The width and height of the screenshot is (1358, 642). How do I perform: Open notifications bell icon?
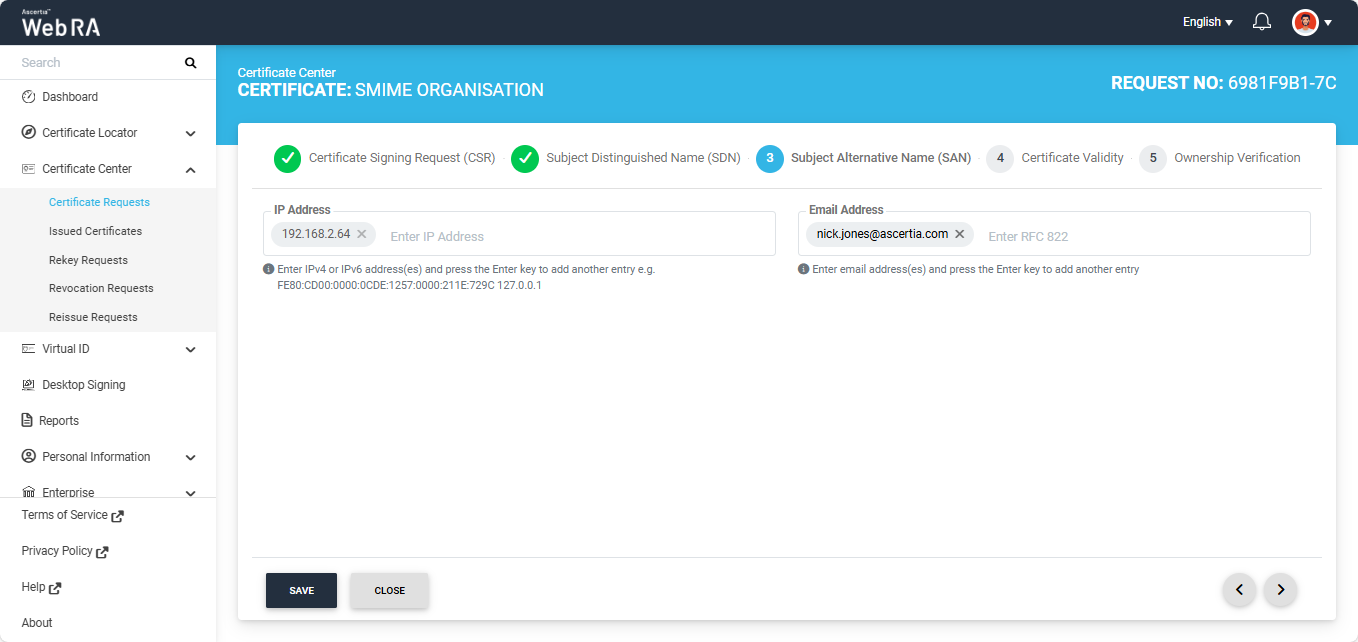tap(1262, 22)
